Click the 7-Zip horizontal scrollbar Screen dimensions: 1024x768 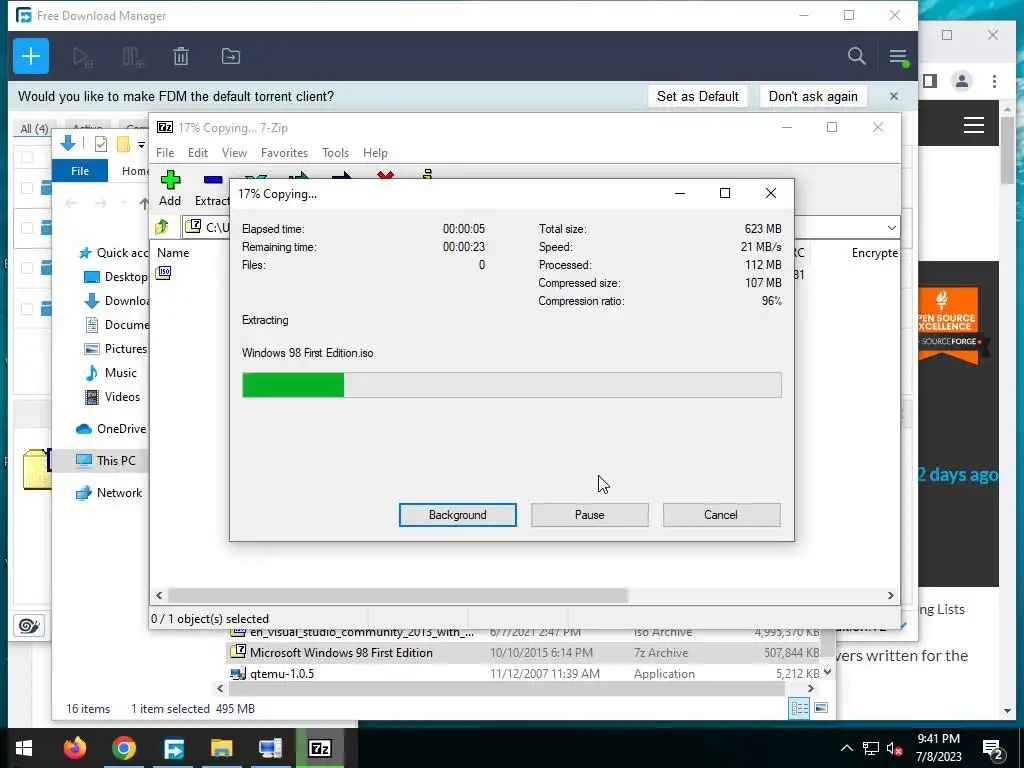click(398, 596)
